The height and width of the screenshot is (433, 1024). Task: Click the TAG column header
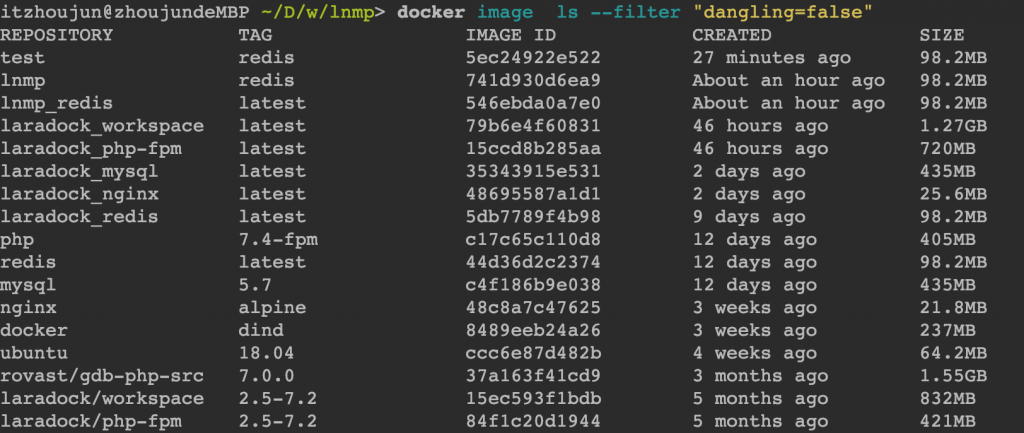(255, 35)
